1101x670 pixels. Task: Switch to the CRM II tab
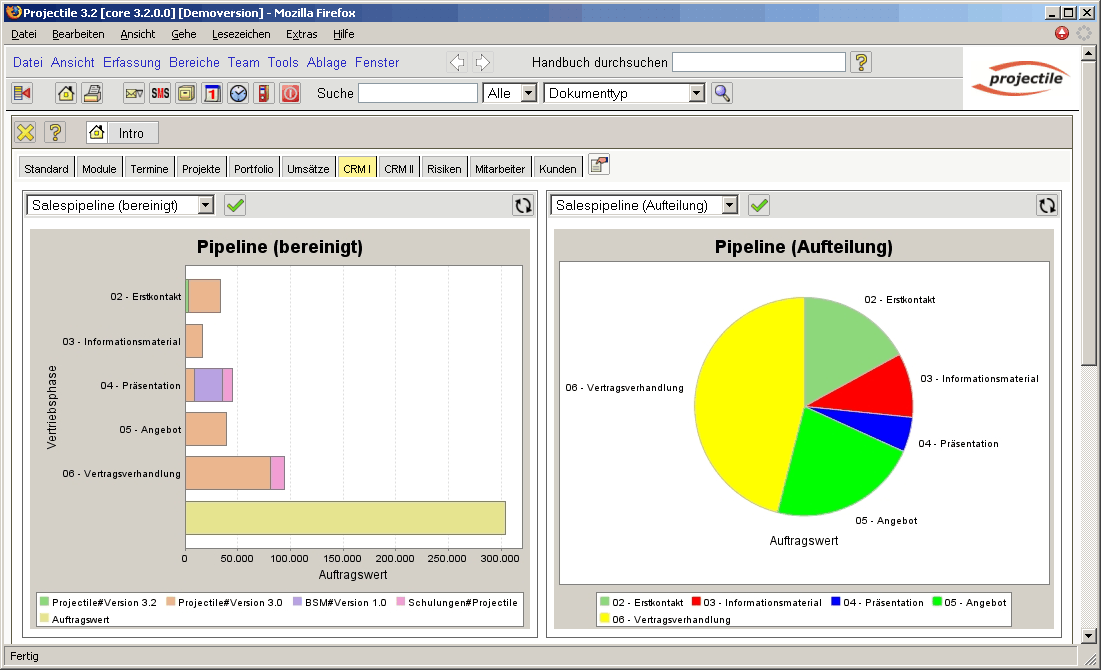pyautogui.click(x=399, y=169)
